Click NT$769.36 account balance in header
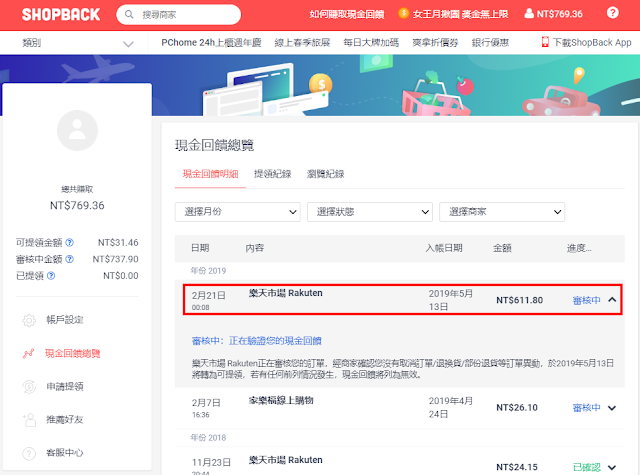Image resolution: width=640 pixels, height=475 pixels. coord(560,14)
